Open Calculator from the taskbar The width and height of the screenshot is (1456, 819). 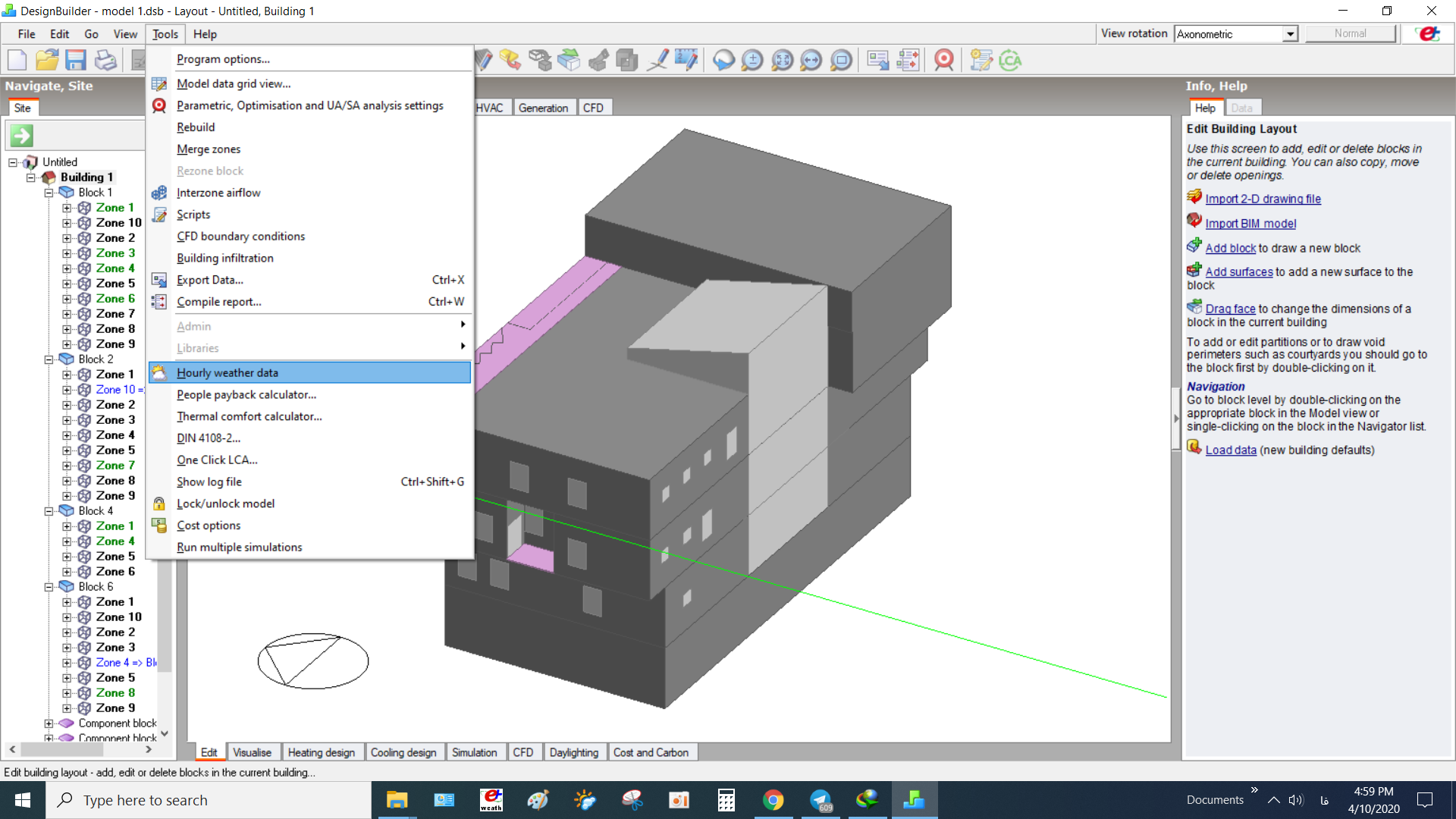pos(726,800)
